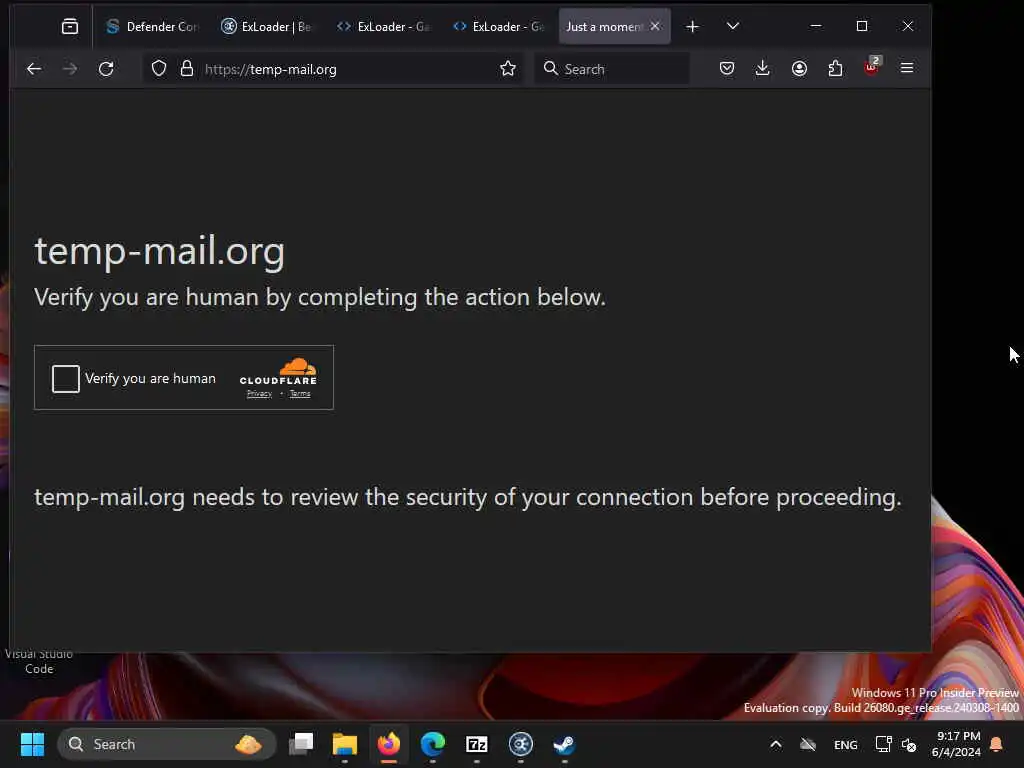Screen dimensions: 1024x768
Task: Close the Just a moment tab
Action: [655, 26]
